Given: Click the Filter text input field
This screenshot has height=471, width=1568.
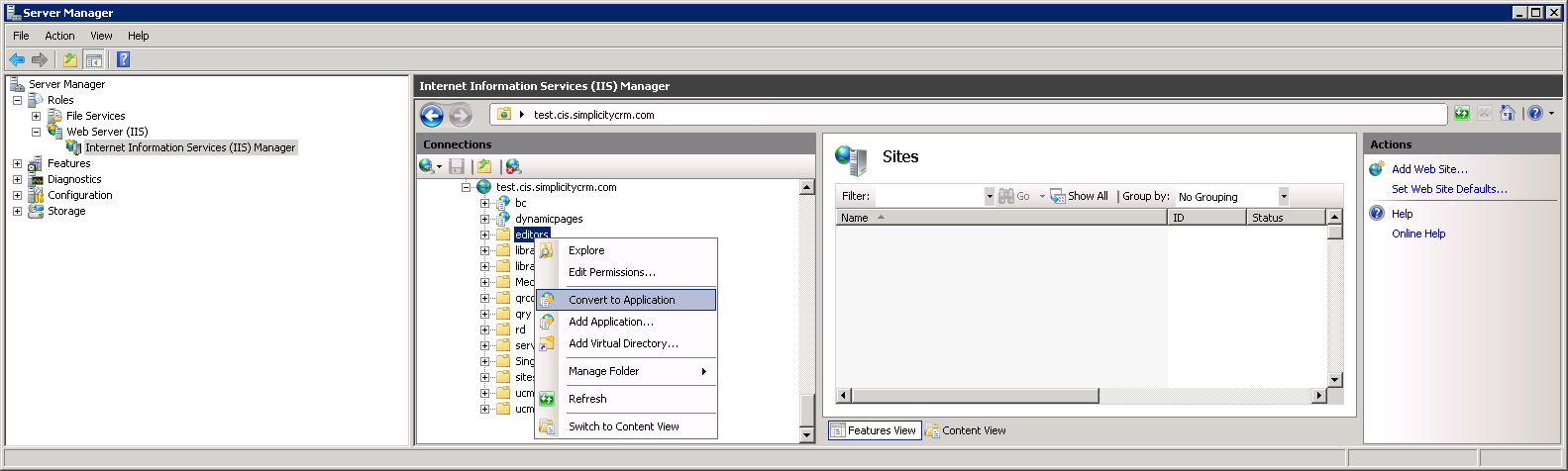Looking at the screenshot, I should pyautogui.click(x=929, y=196).
